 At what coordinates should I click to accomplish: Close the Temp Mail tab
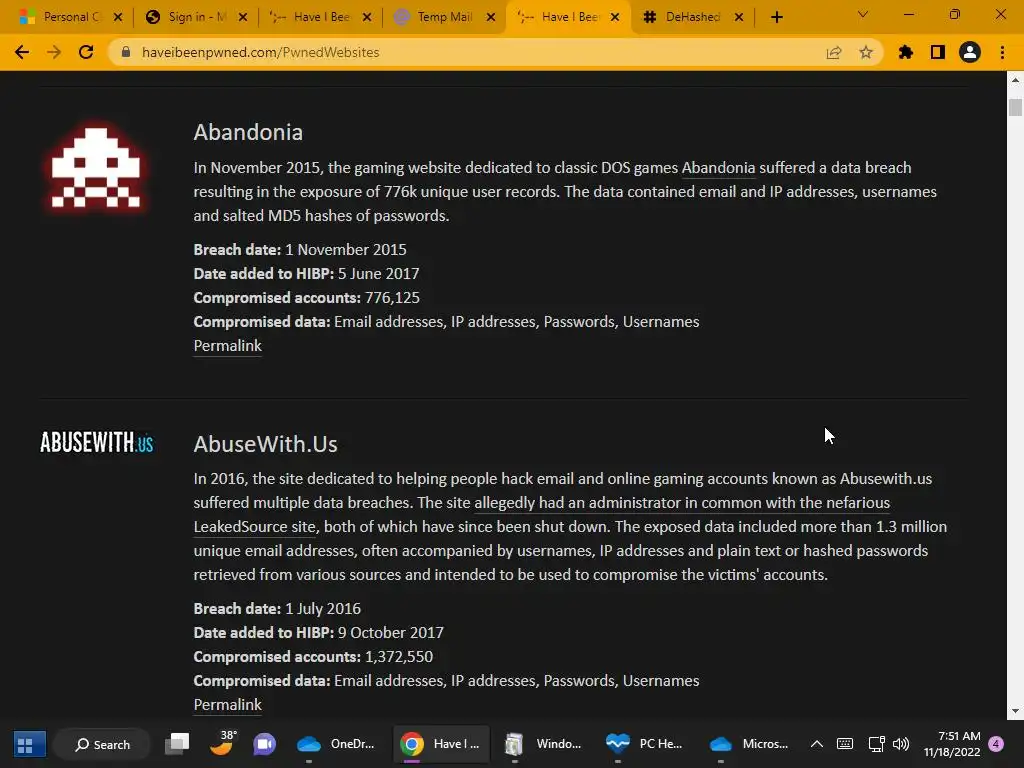point(491,17)
